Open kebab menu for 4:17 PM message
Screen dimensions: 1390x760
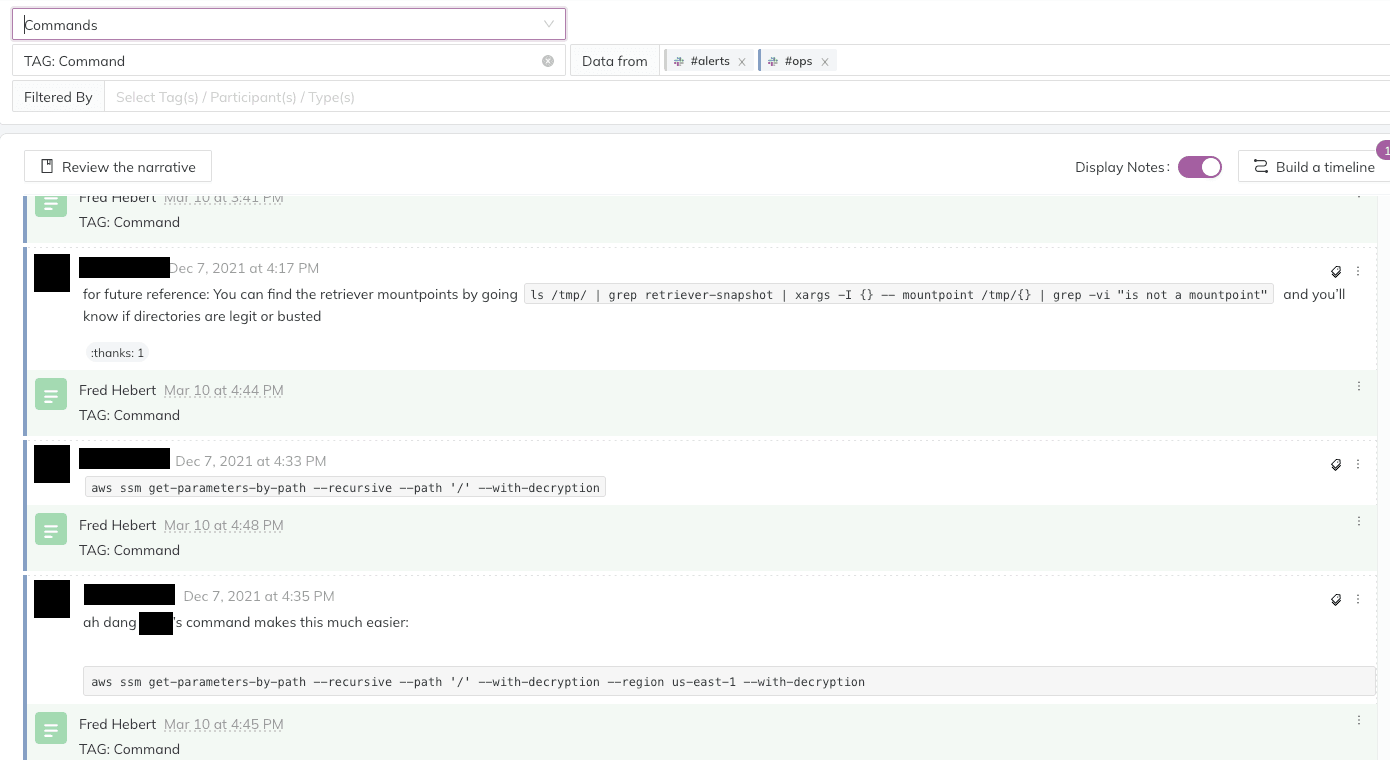pos(1358,271)
